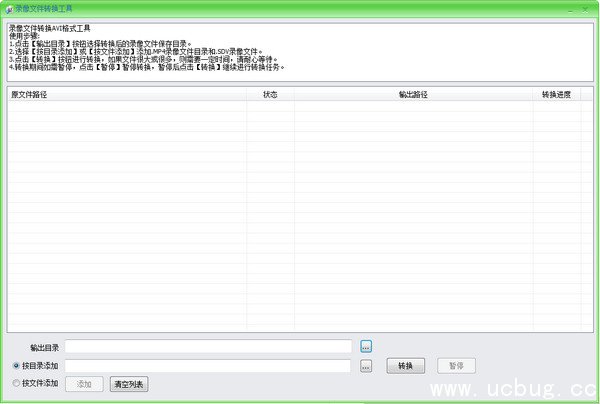Screen dimensions: 600x404
Task: Click the 输出目录 label
Action: [x=46, y=347]
